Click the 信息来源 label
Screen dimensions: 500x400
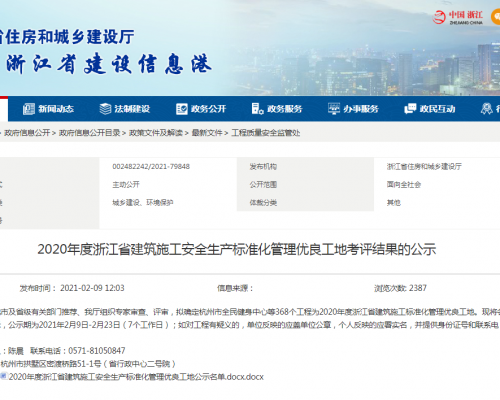[235, 288]
